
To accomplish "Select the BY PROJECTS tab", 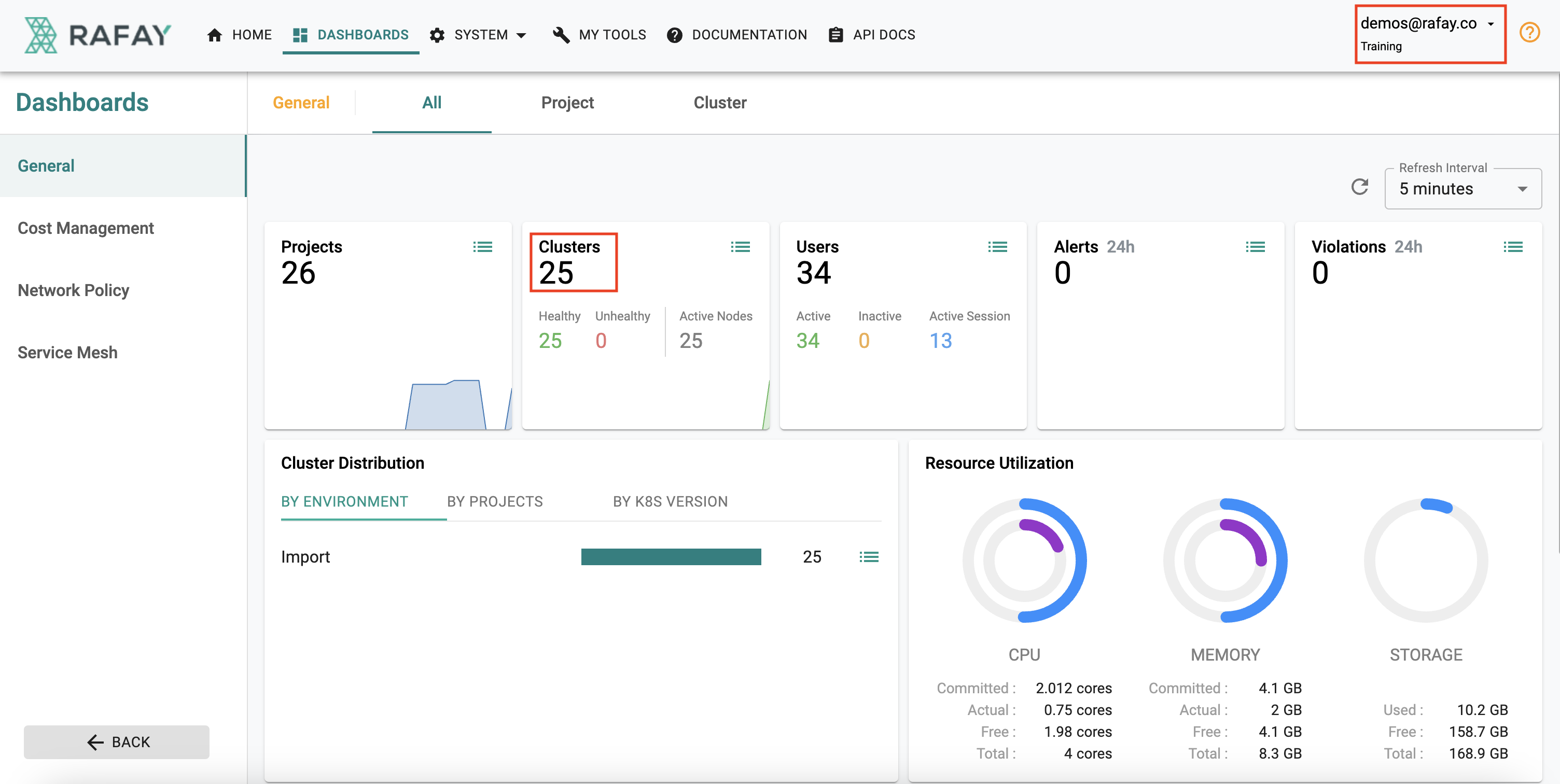I will point(495,502).
